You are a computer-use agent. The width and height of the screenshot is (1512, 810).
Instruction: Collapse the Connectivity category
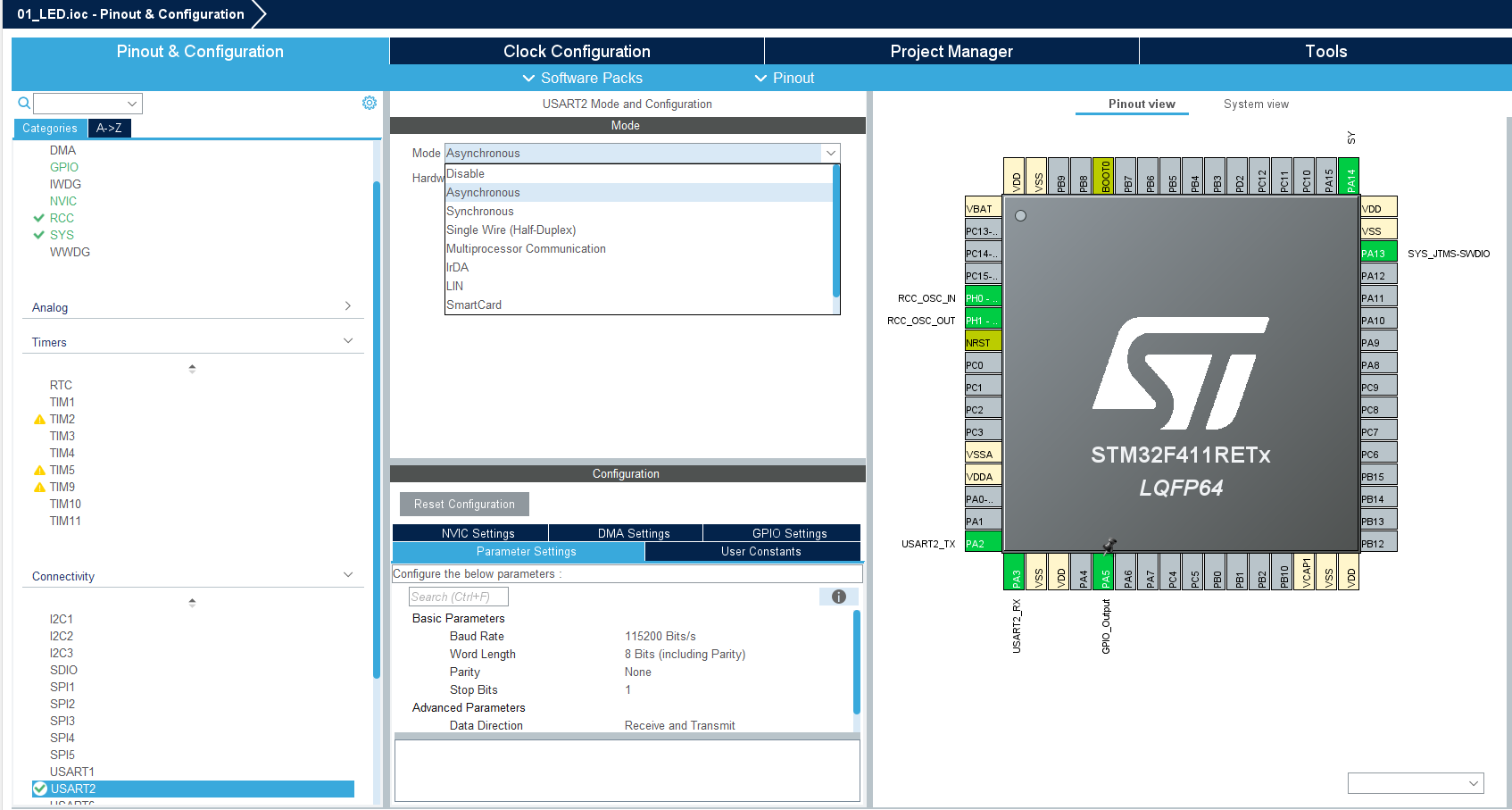[x=192, y=576]
